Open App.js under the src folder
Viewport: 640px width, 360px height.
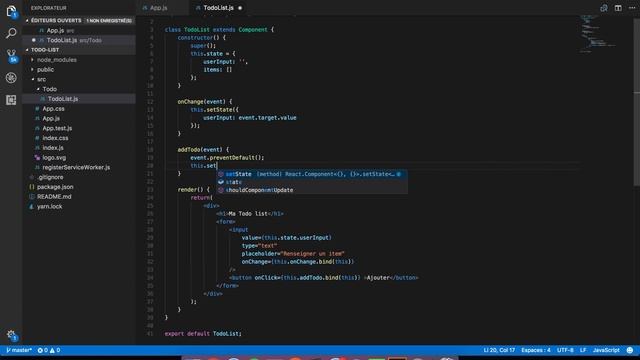coord(79,118)
